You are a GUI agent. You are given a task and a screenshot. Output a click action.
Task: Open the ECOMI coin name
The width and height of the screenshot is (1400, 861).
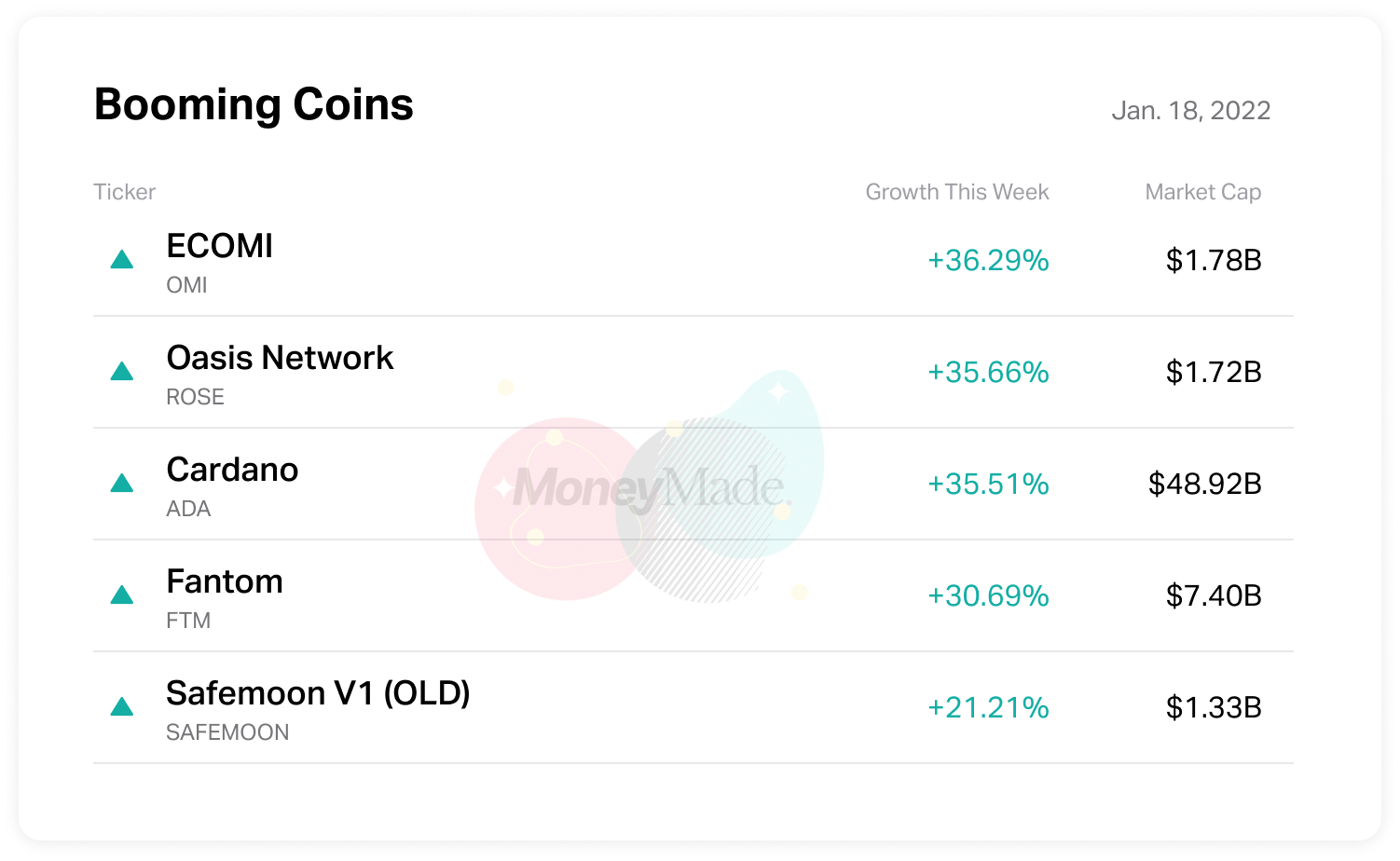pos(220,246)
